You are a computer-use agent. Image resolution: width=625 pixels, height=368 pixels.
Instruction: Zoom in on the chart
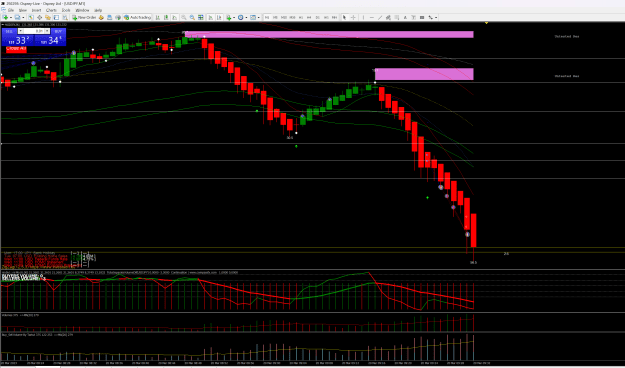click(184, 18)
